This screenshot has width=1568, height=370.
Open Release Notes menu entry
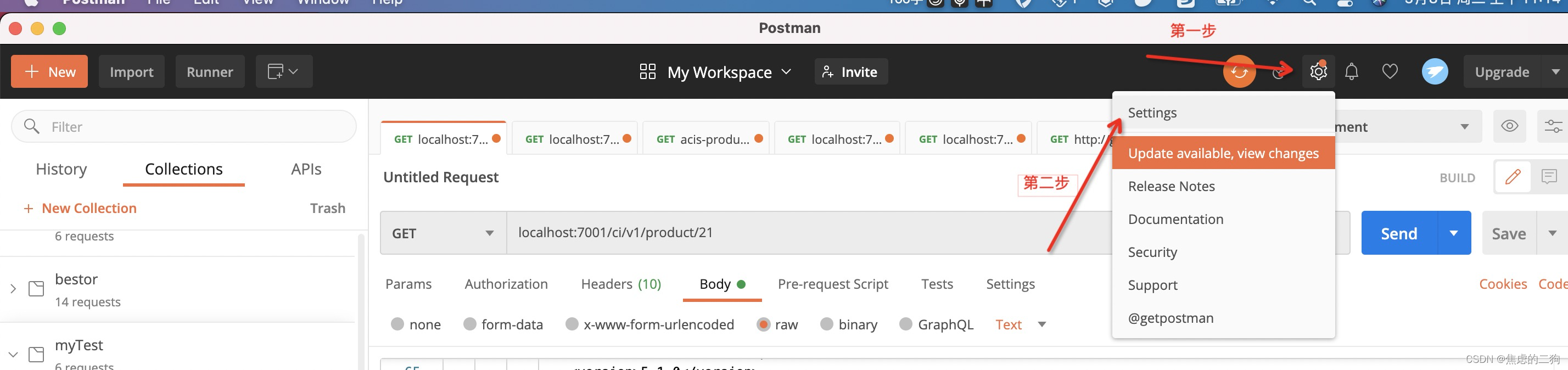click(x=1223, y=186)
